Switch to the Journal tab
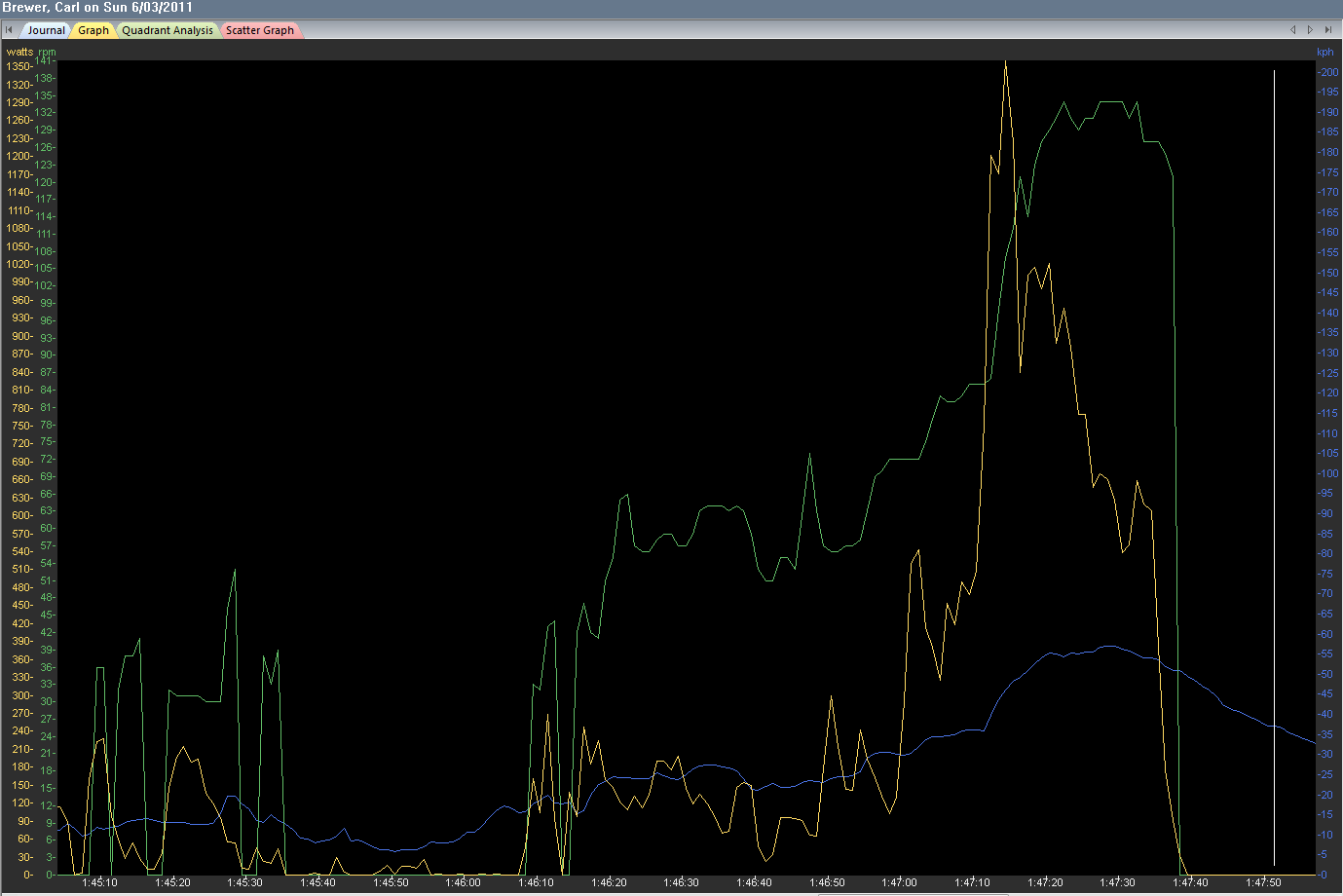Screen dimensions: 1343x896 [x=46, y=30]
